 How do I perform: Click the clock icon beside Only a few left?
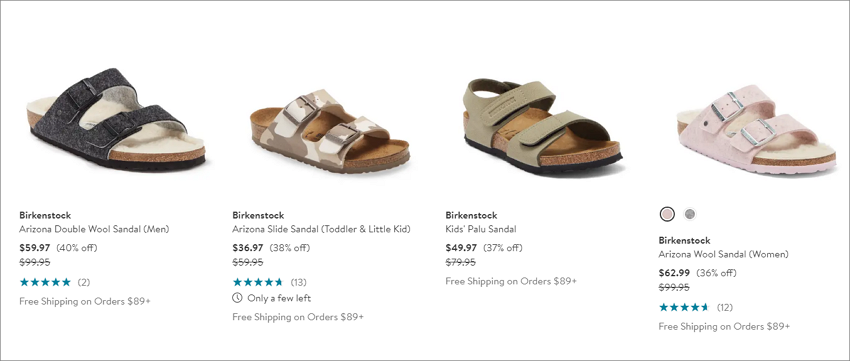237,298
